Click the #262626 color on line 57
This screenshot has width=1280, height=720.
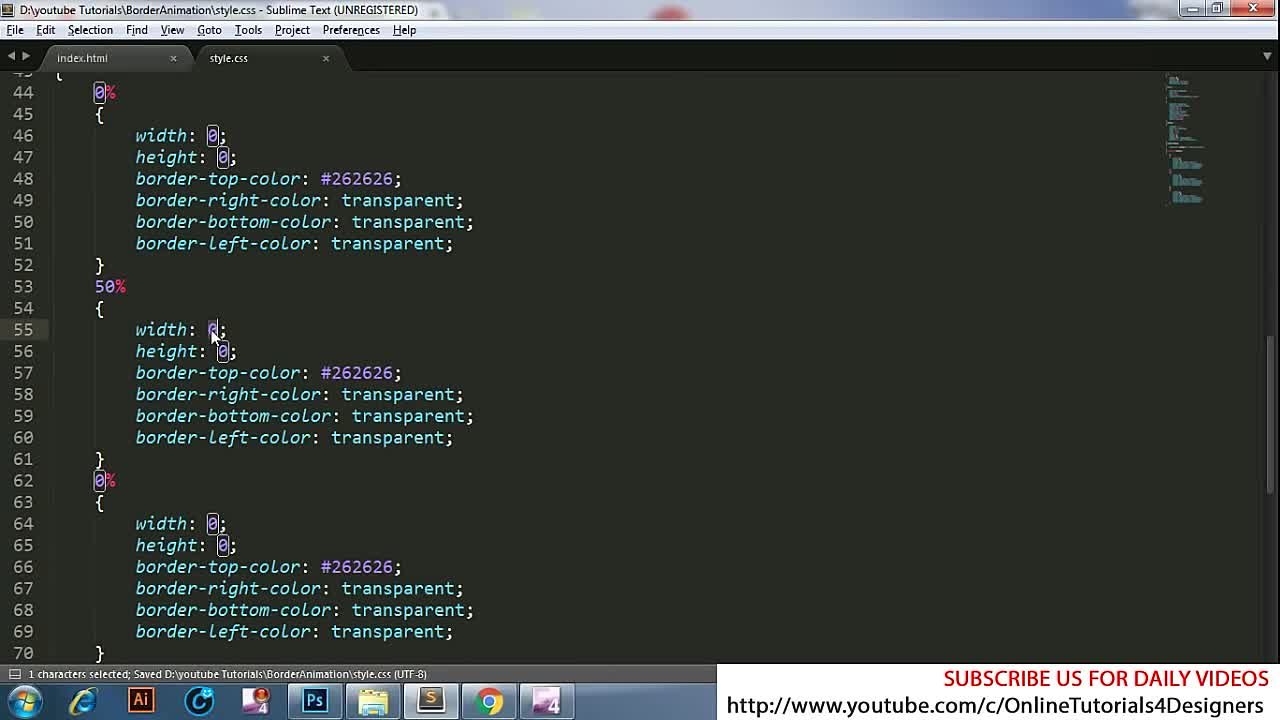point(357,373)
